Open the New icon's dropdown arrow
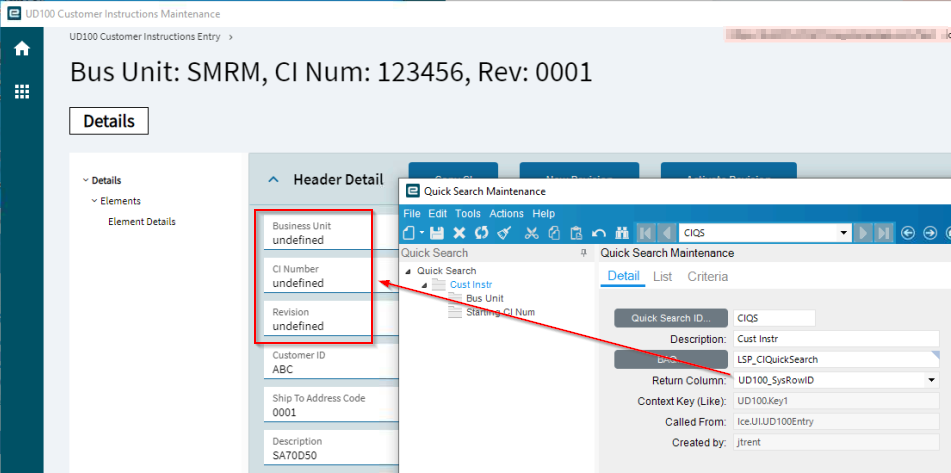 422,233
